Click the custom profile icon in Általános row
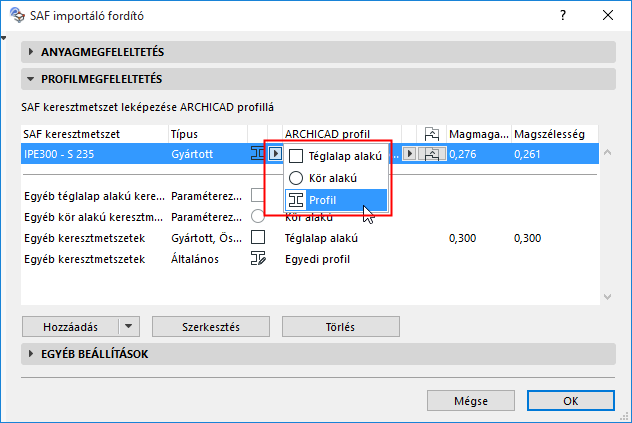632x423 pixels. (258, 258)
